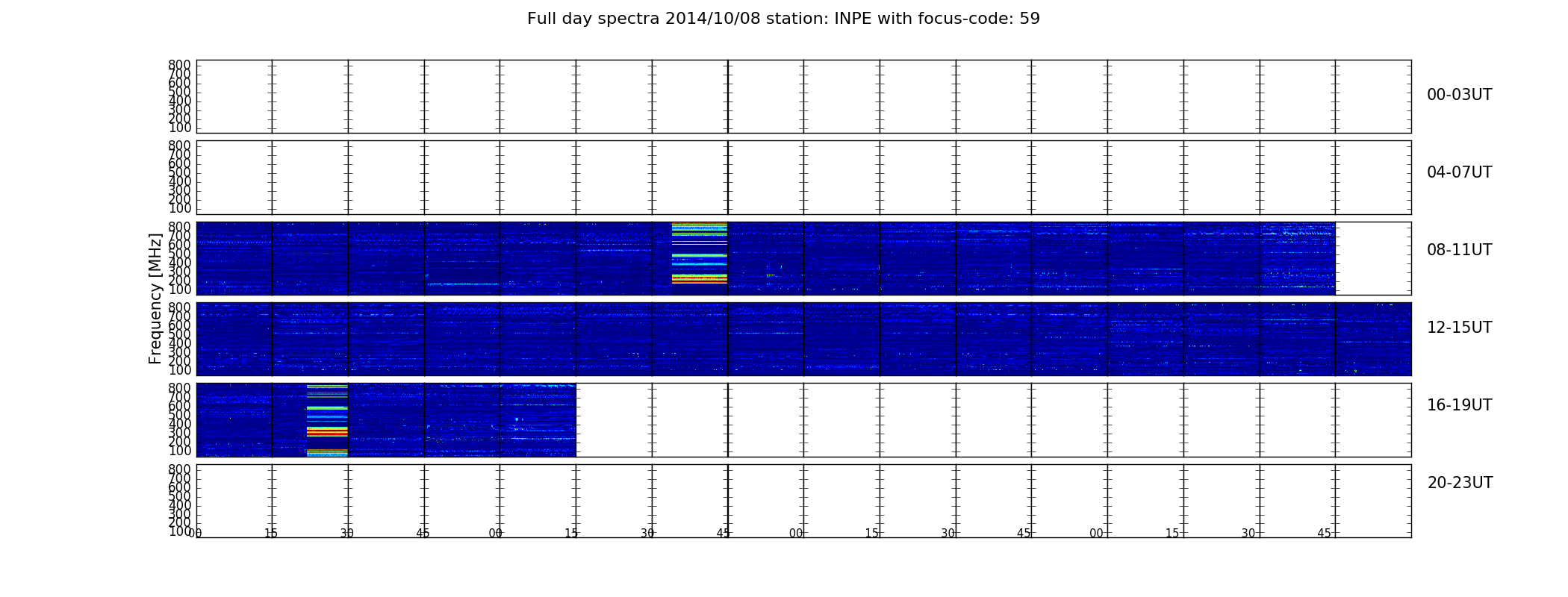Click the plot title "Full day spectra 2014/10/08"
Viewport: 1568px width, 597px height.
tap(783, 19)
